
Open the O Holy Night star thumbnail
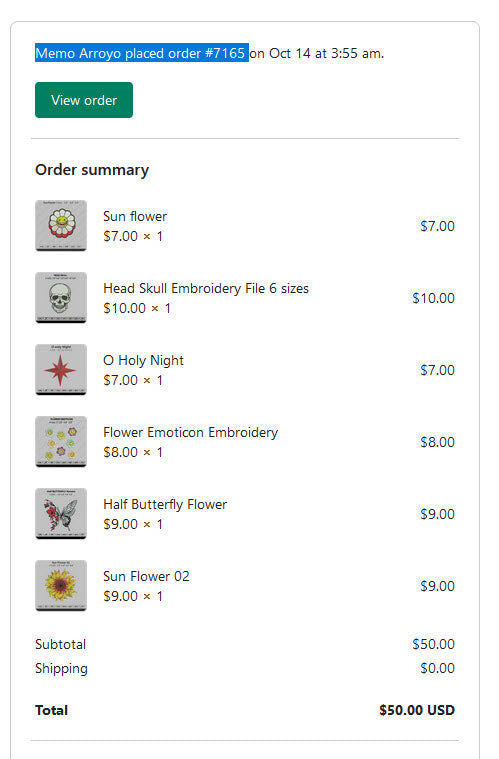point(61,370)
